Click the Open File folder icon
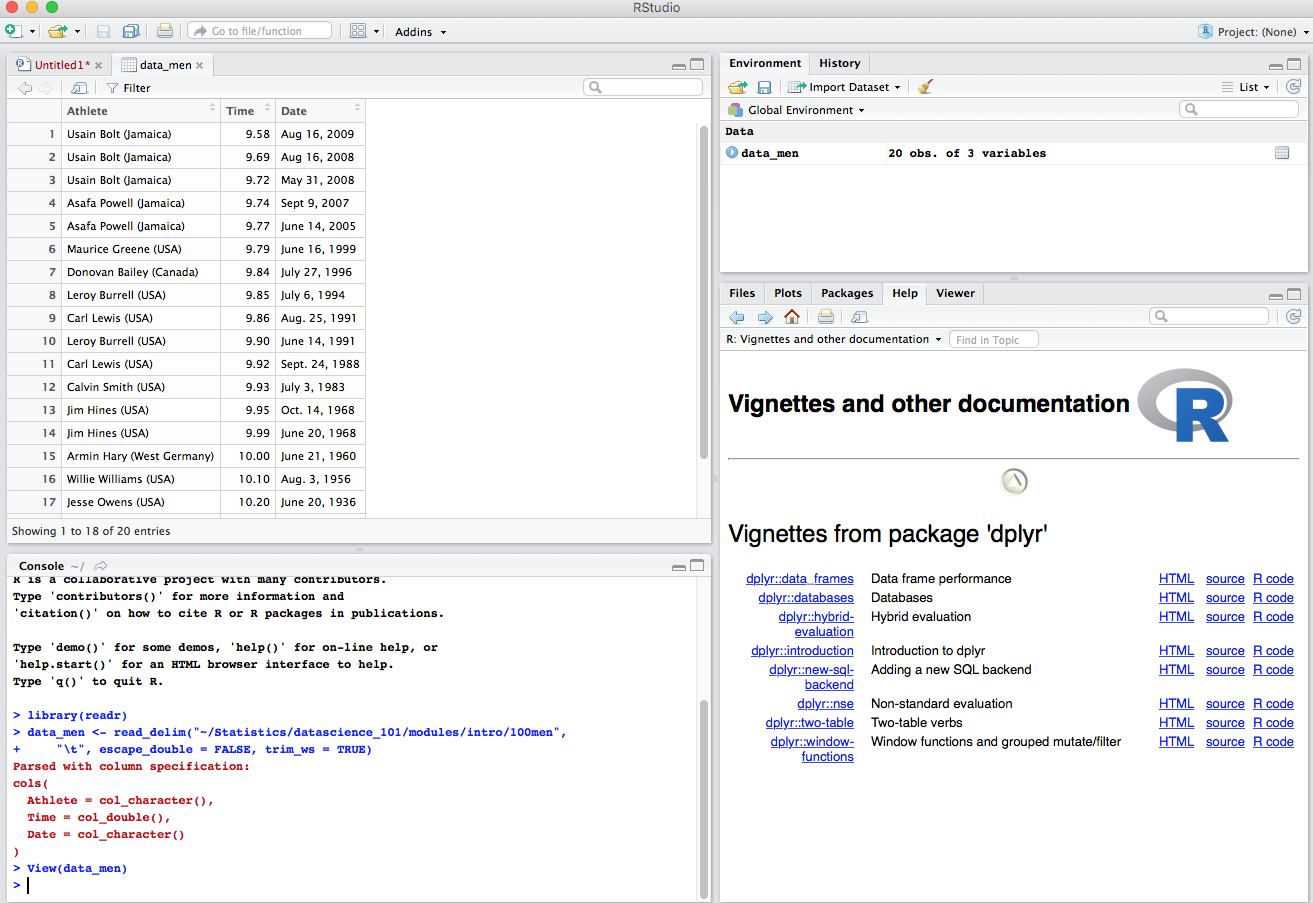Image resolution: width=1313 pixels, height=903 pixels. click(57, 31)
